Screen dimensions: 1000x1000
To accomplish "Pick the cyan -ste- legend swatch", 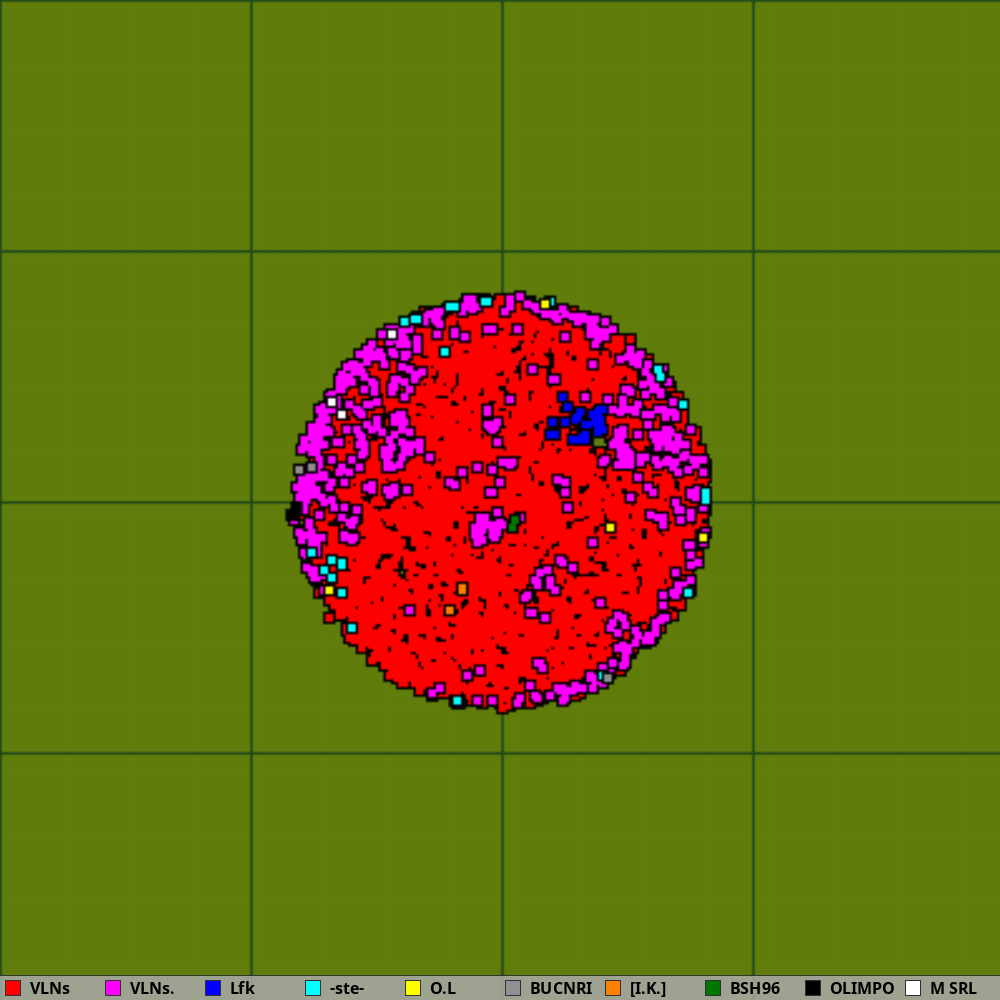I will (x=313, y=988).
